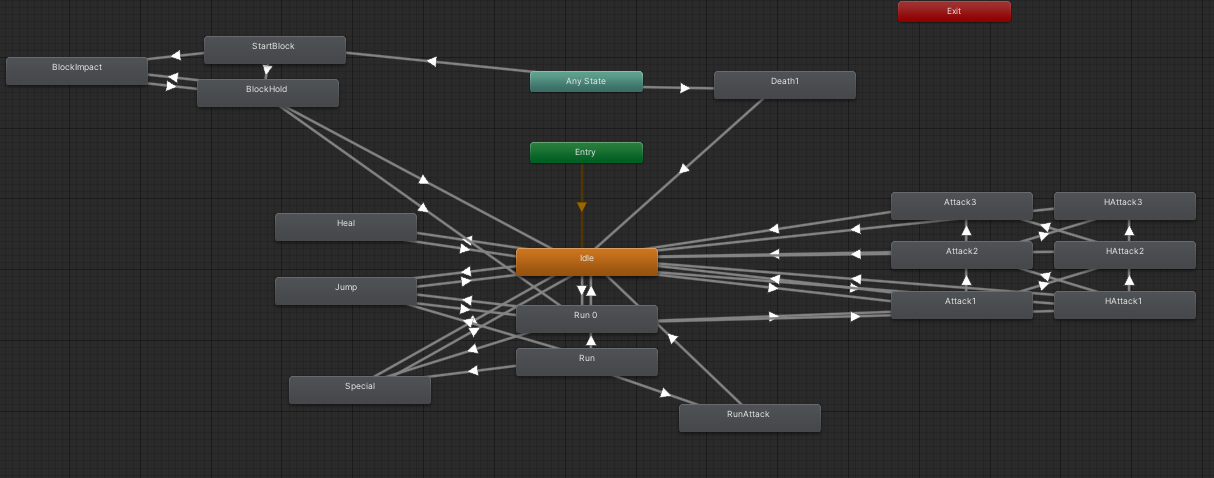Select the teal Any State node
Image resolution: width=1214 pixels, height=478 pixels.
click(586, 81)
